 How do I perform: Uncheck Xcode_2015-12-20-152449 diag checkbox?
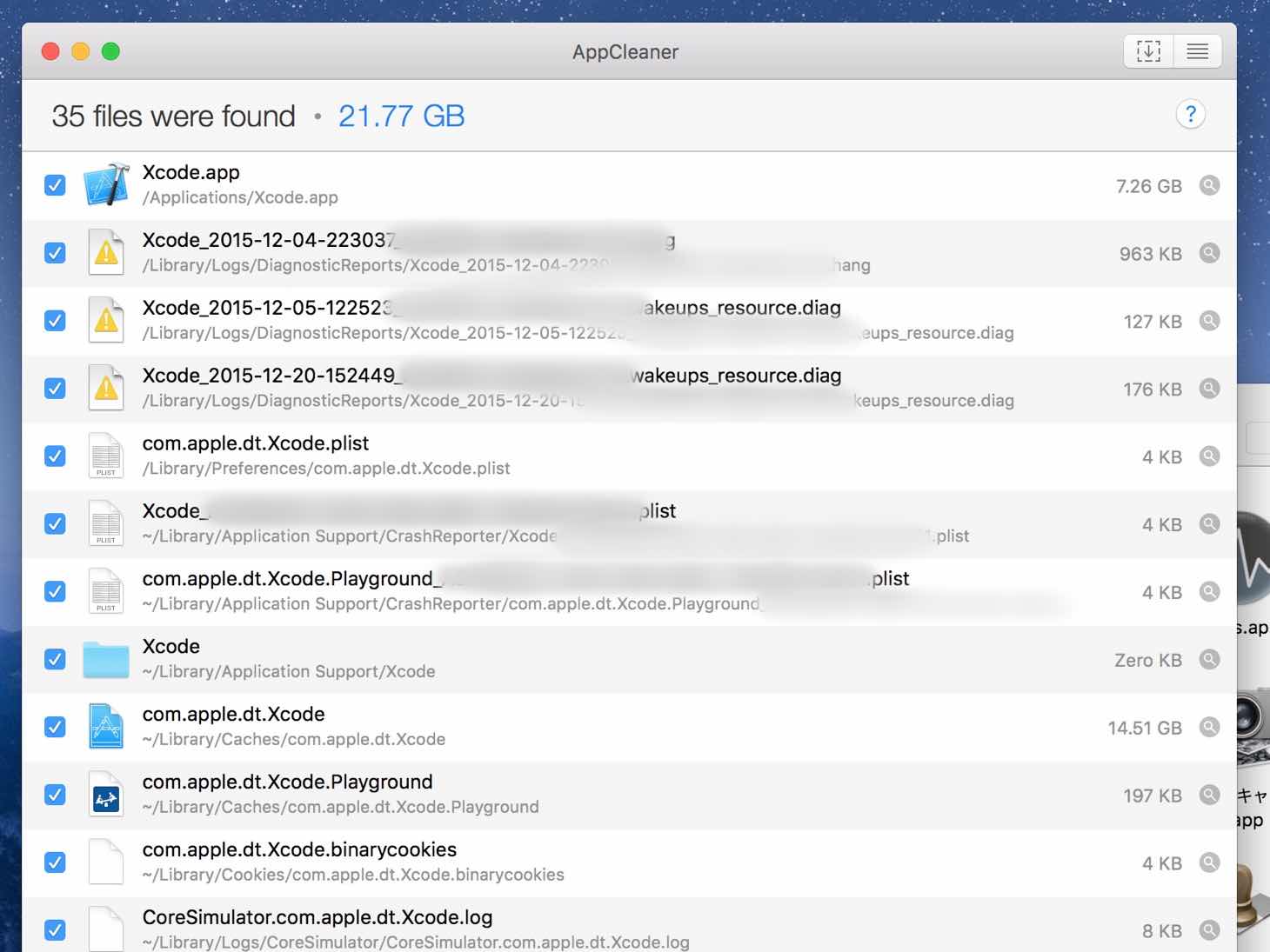click(x=55, y=389)
